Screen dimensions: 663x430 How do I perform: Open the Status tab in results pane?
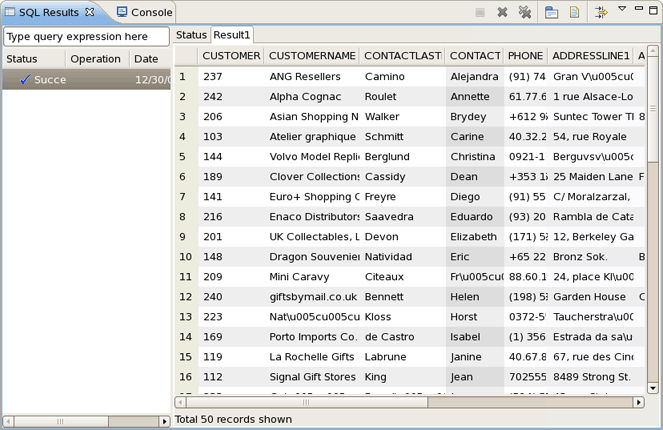[191, 35]
